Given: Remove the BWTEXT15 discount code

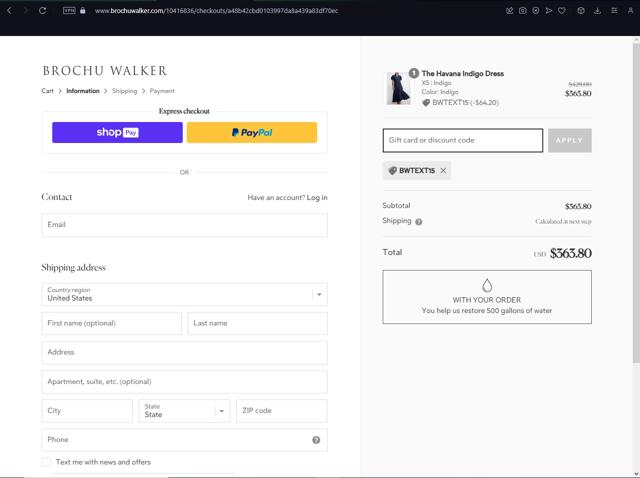Looking at the screenshot, I should click(x=443, y=171).
